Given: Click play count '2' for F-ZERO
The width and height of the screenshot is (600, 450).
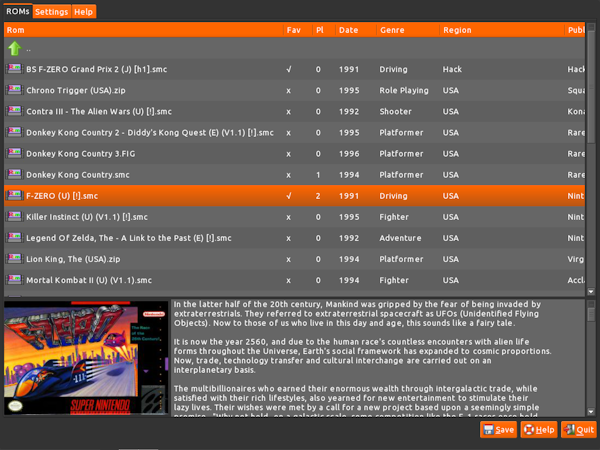Looking at the screenshot, I should coord(318,196).
